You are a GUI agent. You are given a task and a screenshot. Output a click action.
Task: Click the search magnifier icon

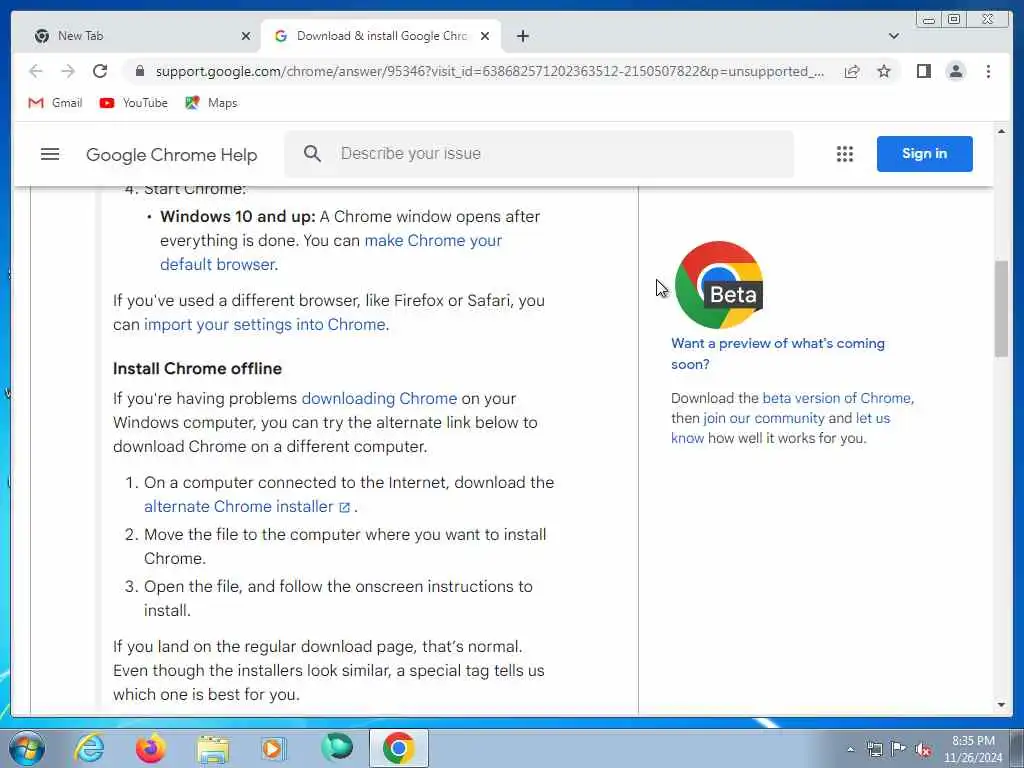tap(312, 153)
